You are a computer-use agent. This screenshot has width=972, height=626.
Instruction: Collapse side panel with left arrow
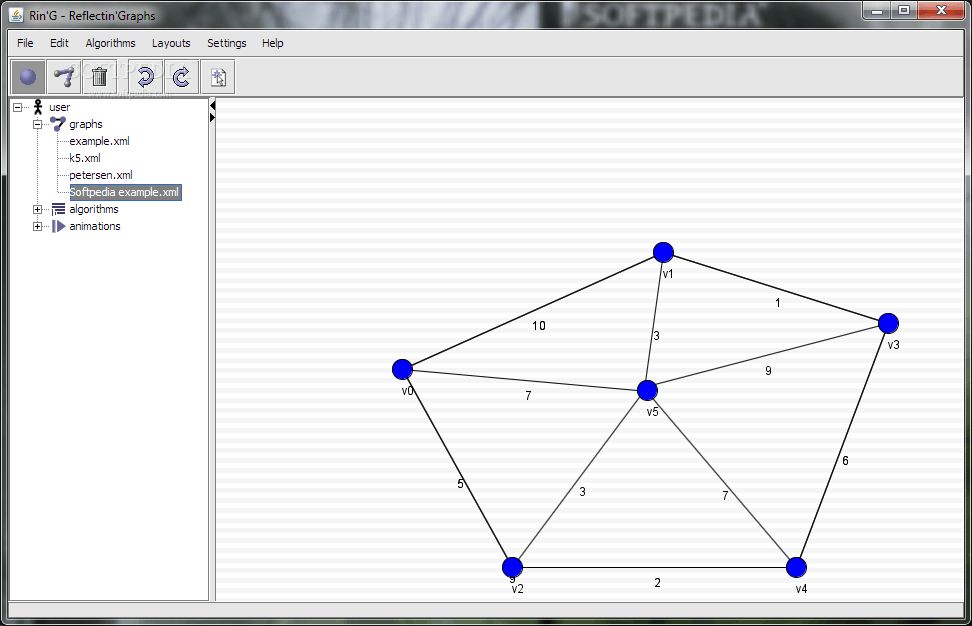coord(212,105)
